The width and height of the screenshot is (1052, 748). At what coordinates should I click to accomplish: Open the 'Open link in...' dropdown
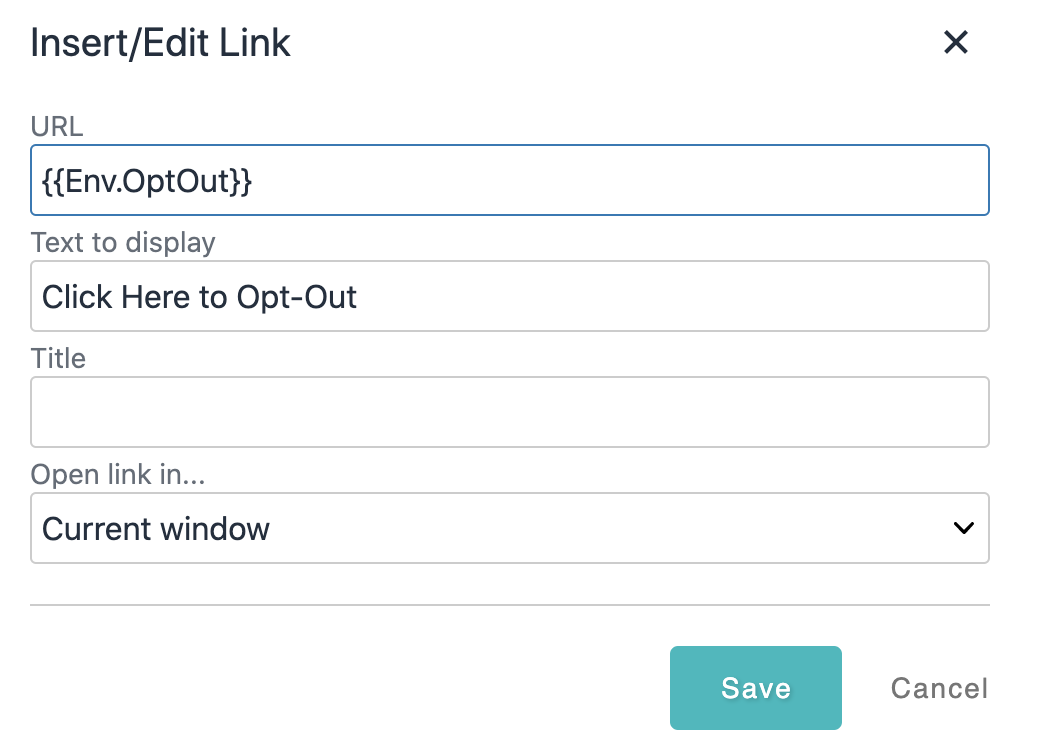pyautogui.click(x=509, y=528)
